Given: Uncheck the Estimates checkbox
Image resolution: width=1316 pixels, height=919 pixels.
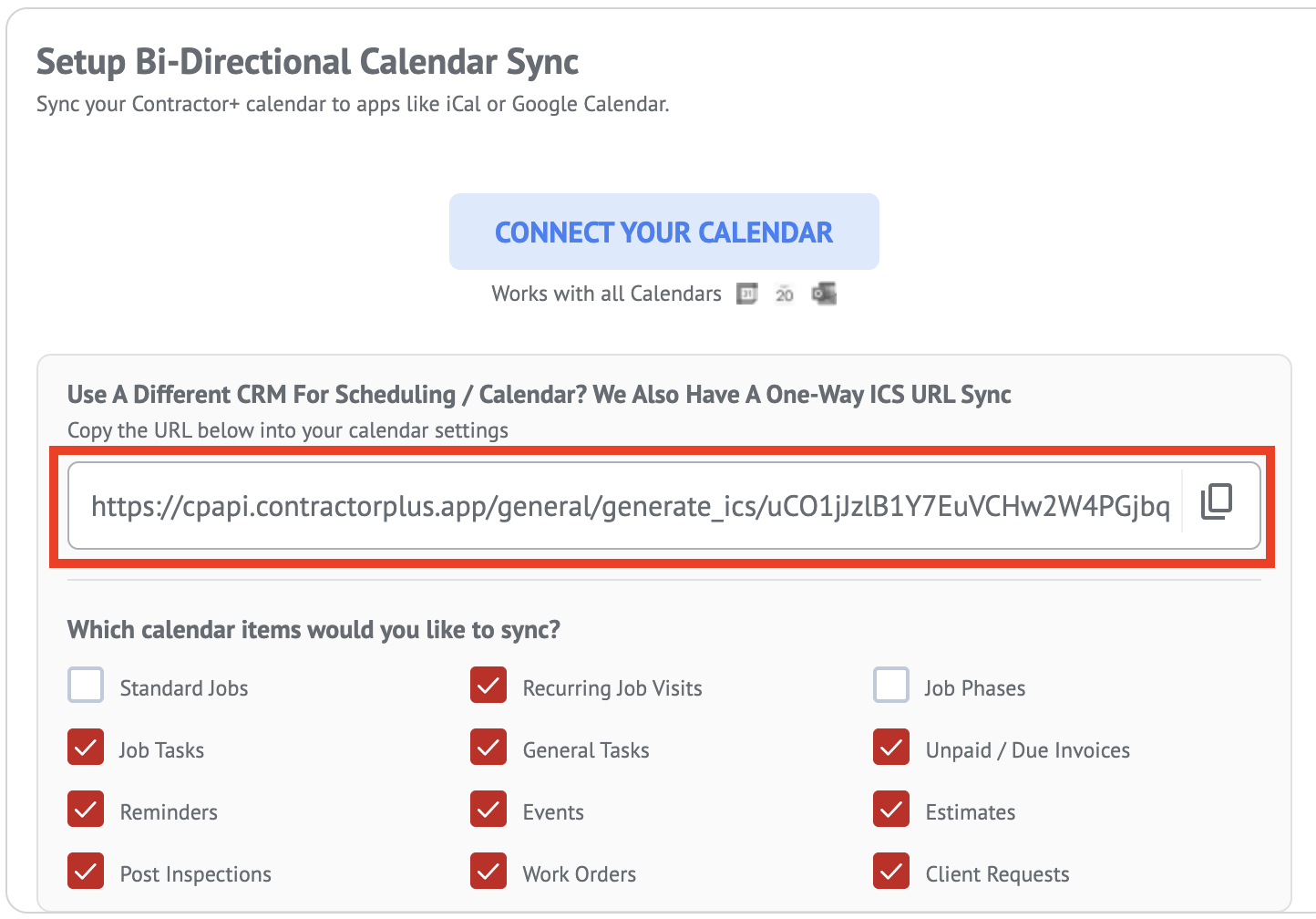Looking at the screenshot, I should [891, 810].
